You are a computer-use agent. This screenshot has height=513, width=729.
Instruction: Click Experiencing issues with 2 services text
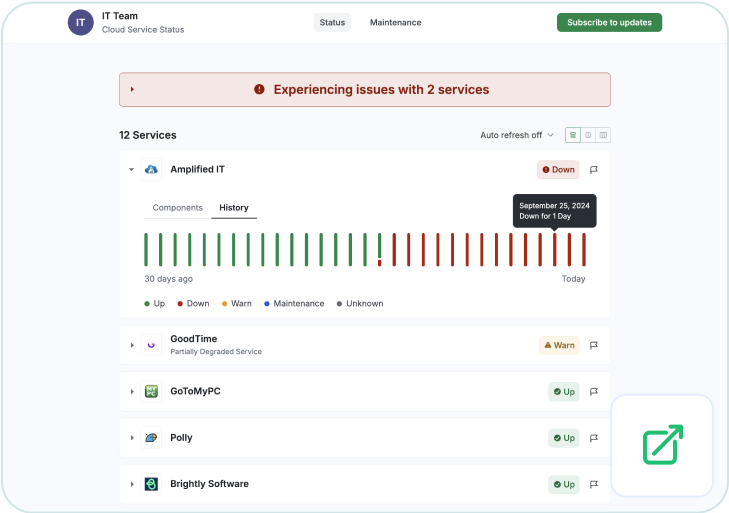click(x=381, y=89)
